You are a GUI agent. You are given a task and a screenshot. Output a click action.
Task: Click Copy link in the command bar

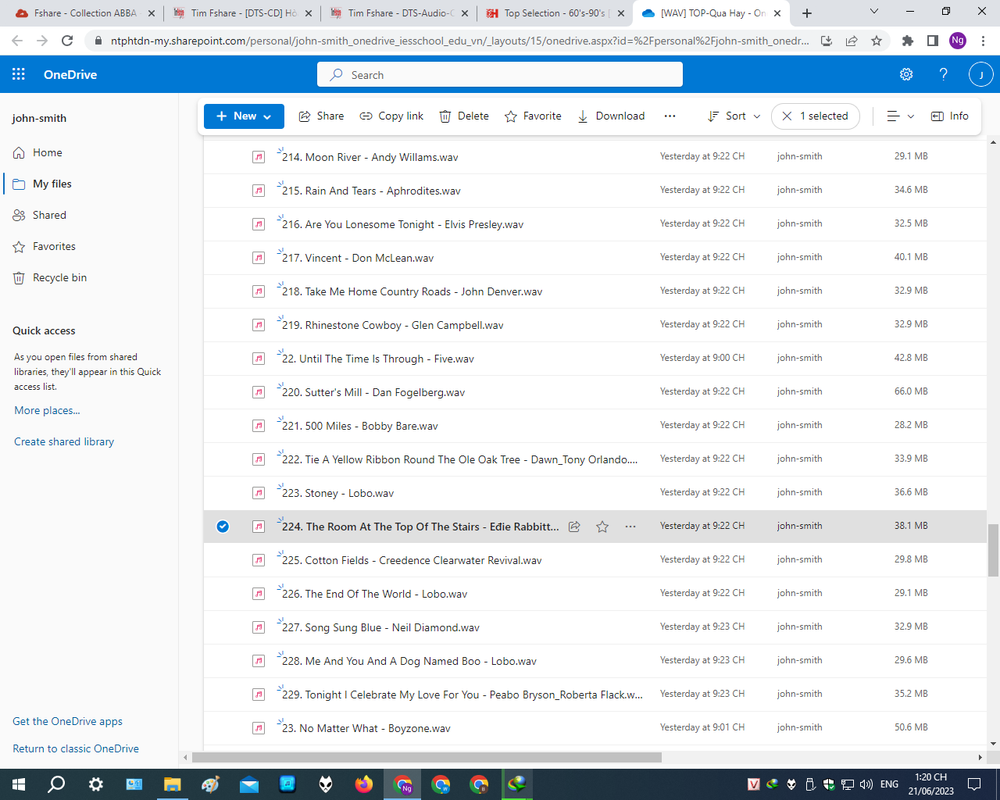coord(392,116)
